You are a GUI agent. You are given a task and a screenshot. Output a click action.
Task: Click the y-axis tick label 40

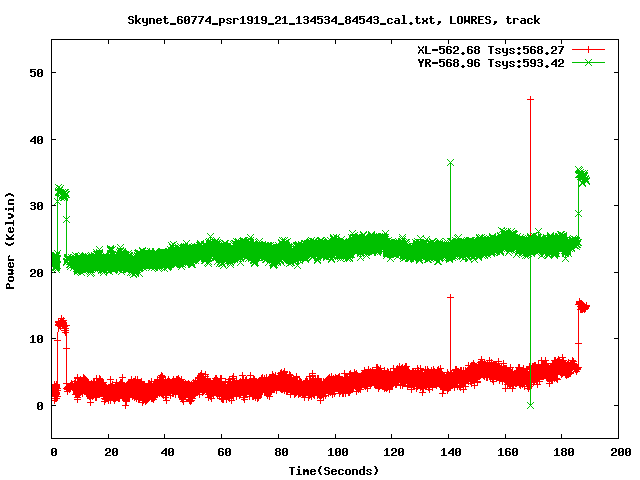(x=36, y=140)
